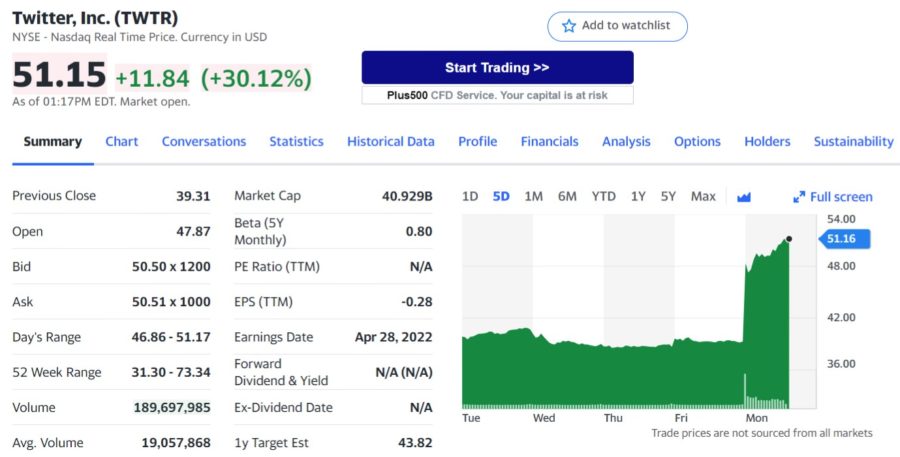The image size is (900, 457).
Task: Choose the Max chart range
Action: (x=703, y=197)
